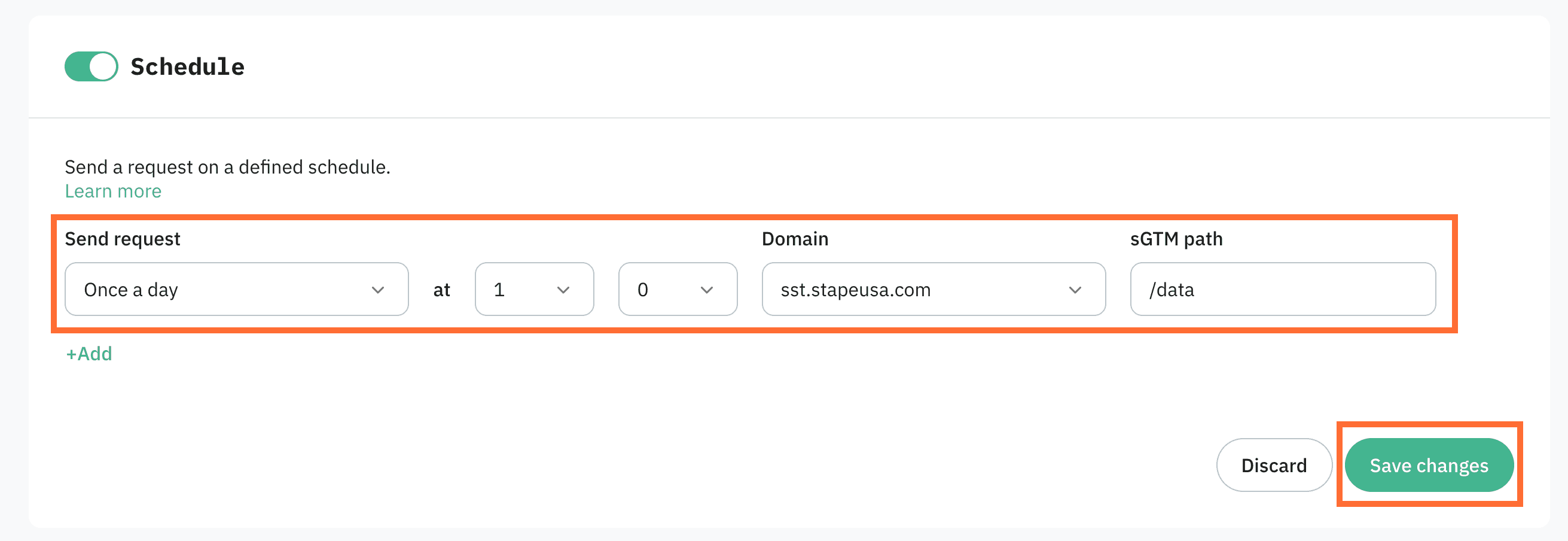The width and height of the screenshot is (1568, 541).
Task: Open the Learn more link
Action: click(x=112, y=191)
